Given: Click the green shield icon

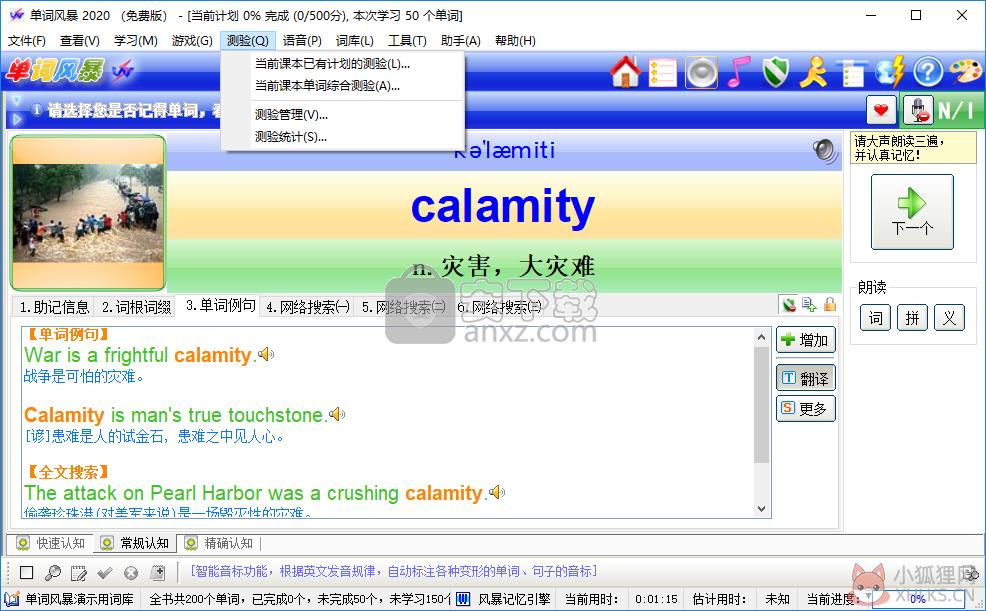Looking at the screenshot, I should coord(776,72).
